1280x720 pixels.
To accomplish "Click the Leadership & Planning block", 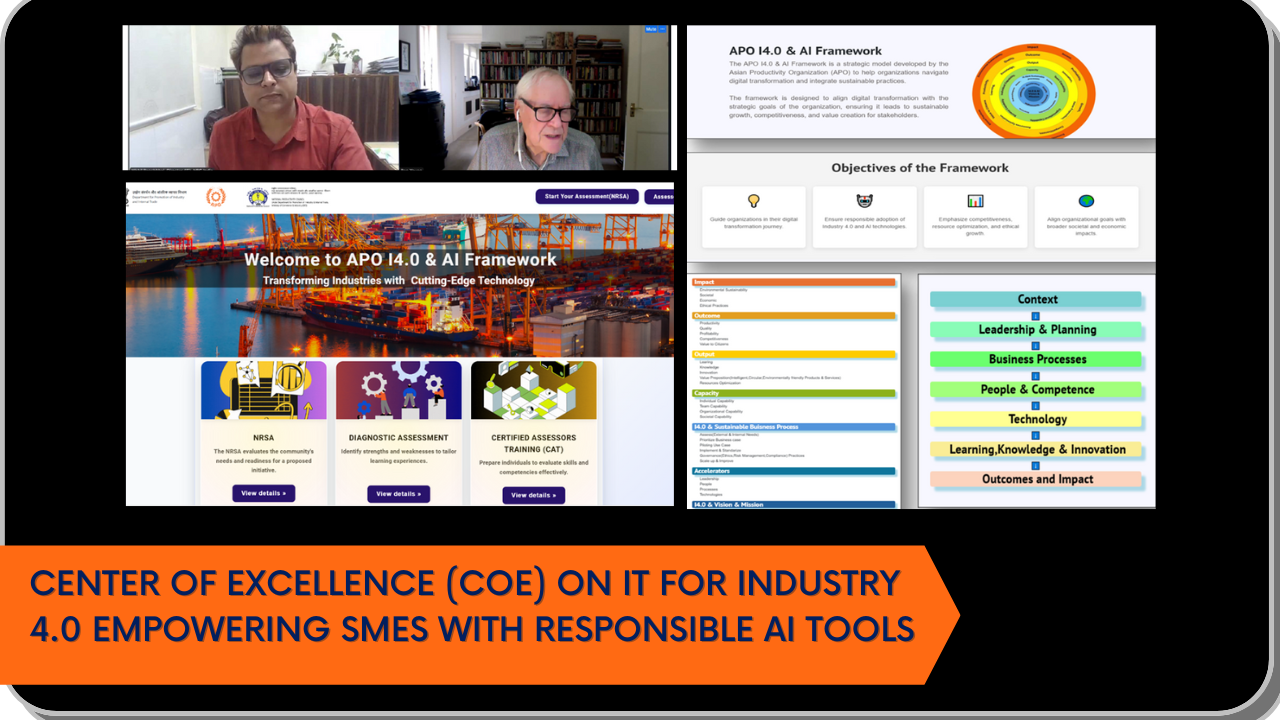I will pos(1037,330).
